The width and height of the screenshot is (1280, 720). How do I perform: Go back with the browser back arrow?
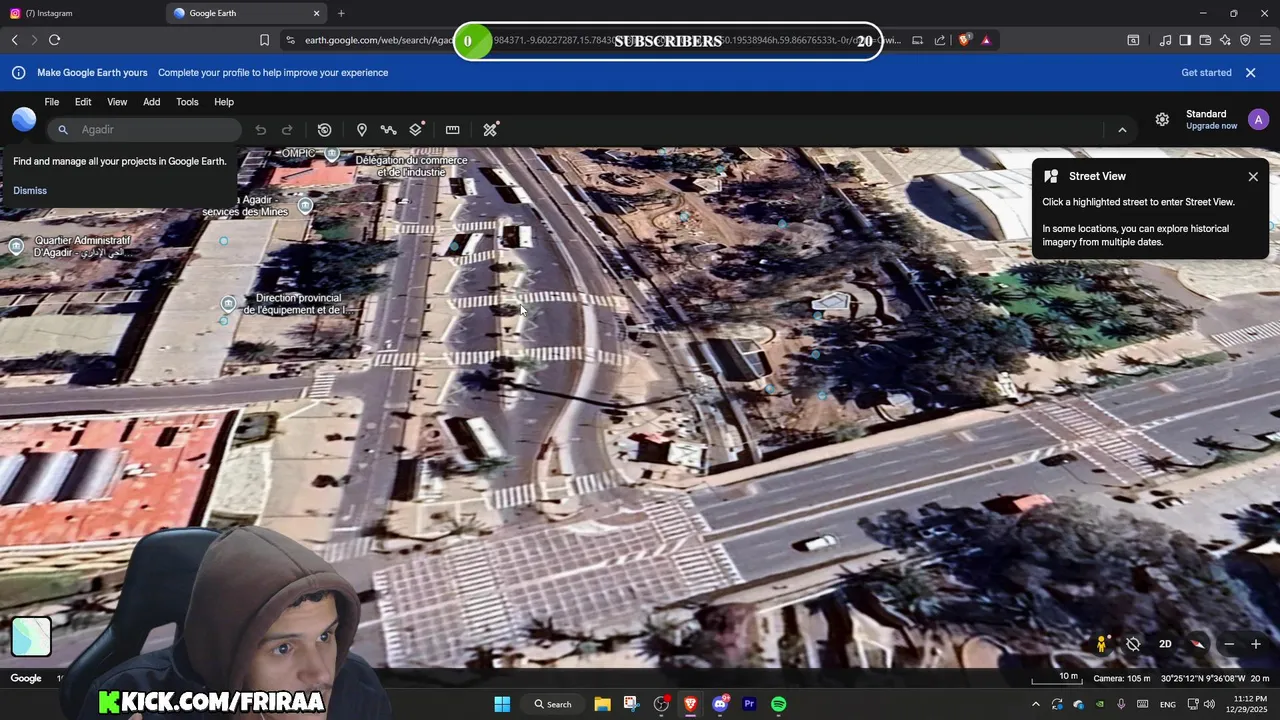coord(14,40)
